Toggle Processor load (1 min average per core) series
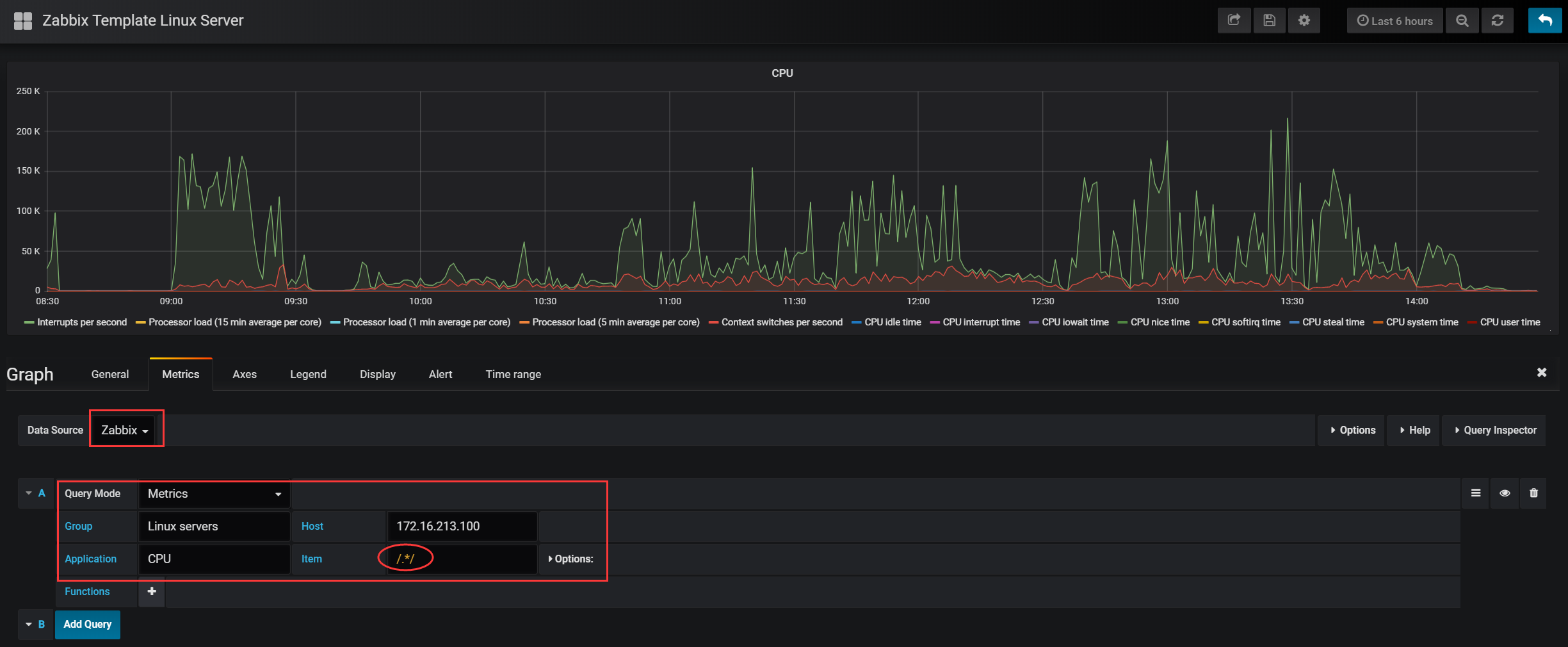The image size is (1568, 647). click(426, 322)
